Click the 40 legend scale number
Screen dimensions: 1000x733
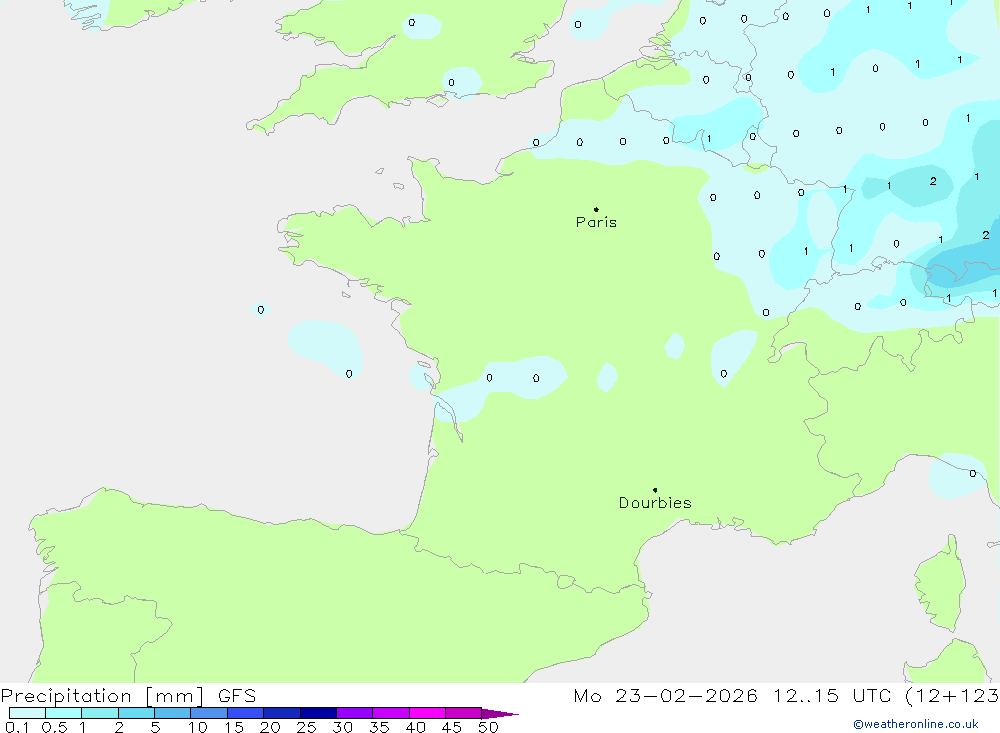pos(416,727)
